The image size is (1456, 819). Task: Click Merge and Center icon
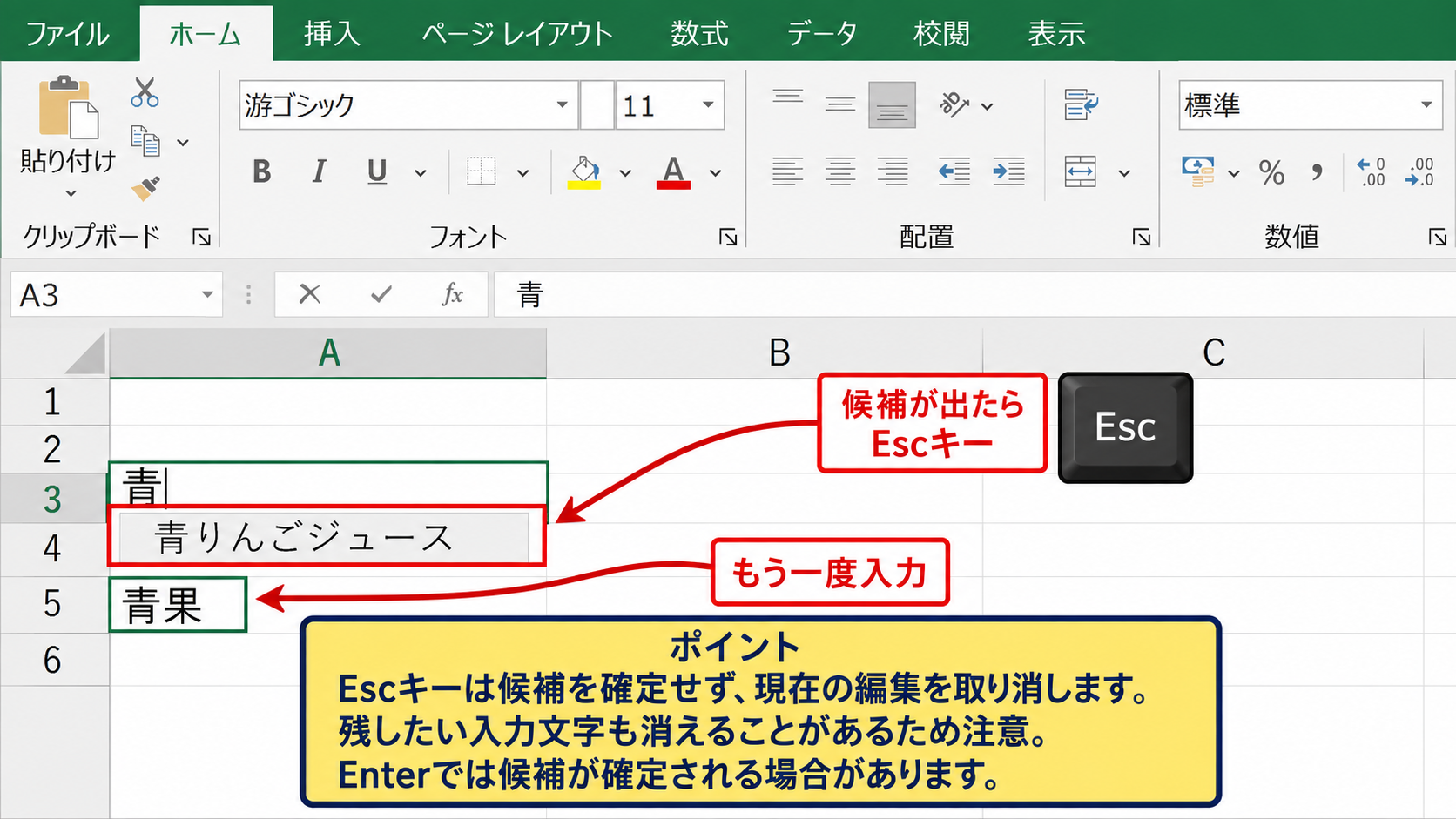tap(1080, 171)
